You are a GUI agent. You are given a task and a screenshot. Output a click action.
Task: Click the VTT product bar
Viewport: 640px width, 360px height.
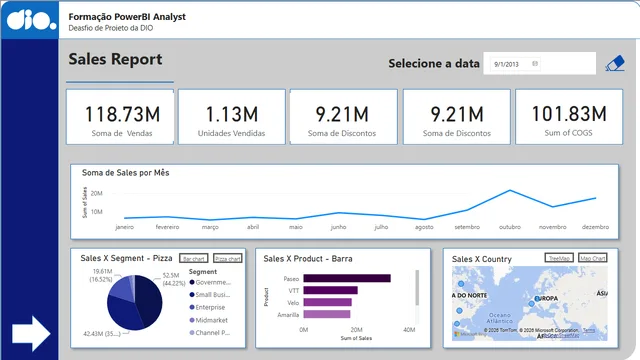pyautogui.click(x=331, y=290)
